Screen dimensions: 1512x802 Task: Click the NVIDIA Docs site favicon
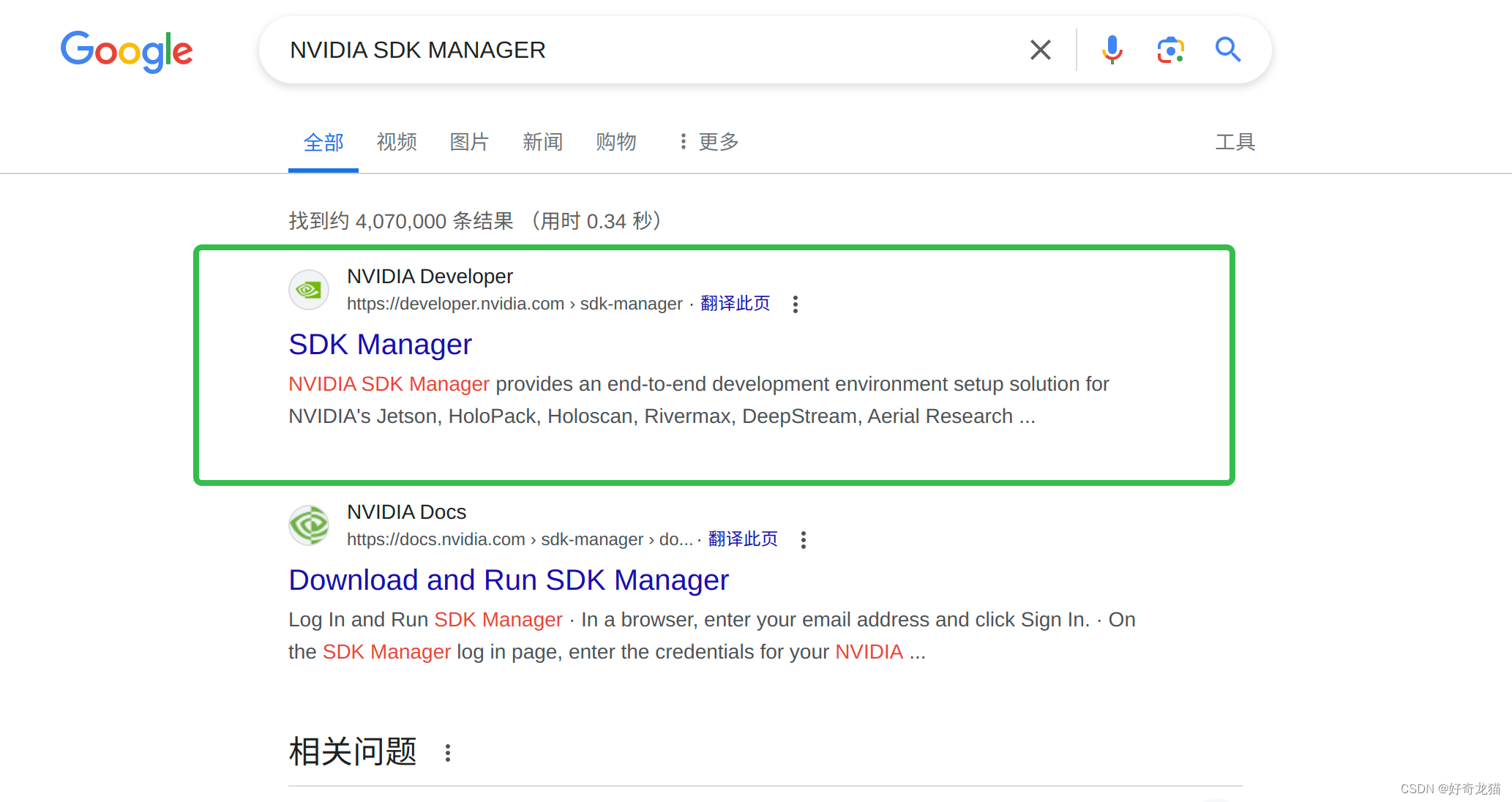click(x=309, y=525)
